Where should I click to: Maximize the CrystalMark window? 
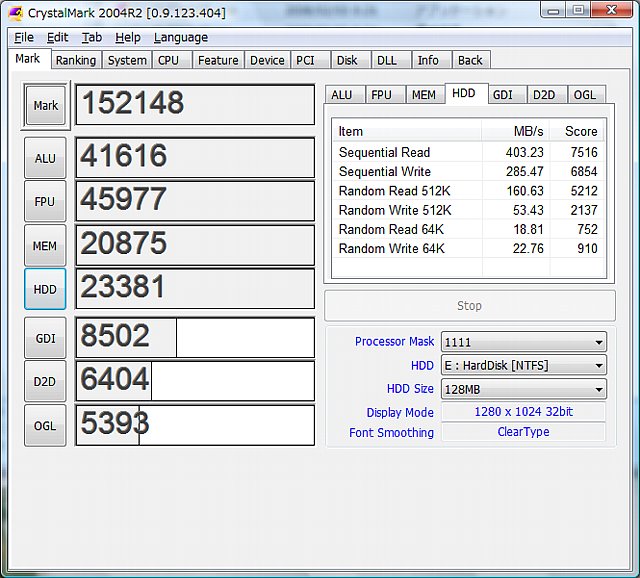(x=578, y=10)
